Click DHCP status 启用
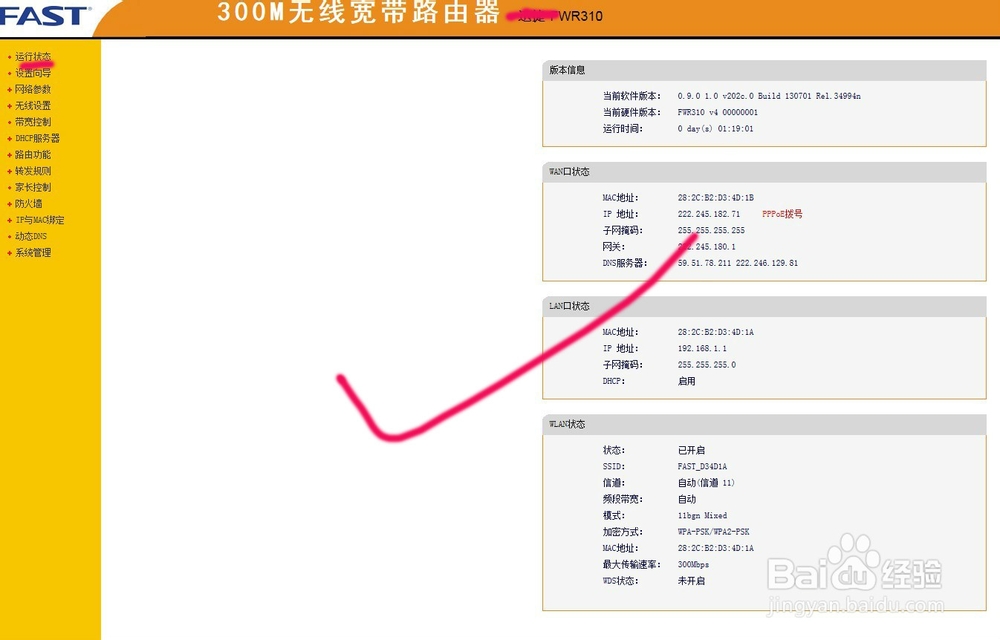The image size is (1000, 640). pos(686,381)
